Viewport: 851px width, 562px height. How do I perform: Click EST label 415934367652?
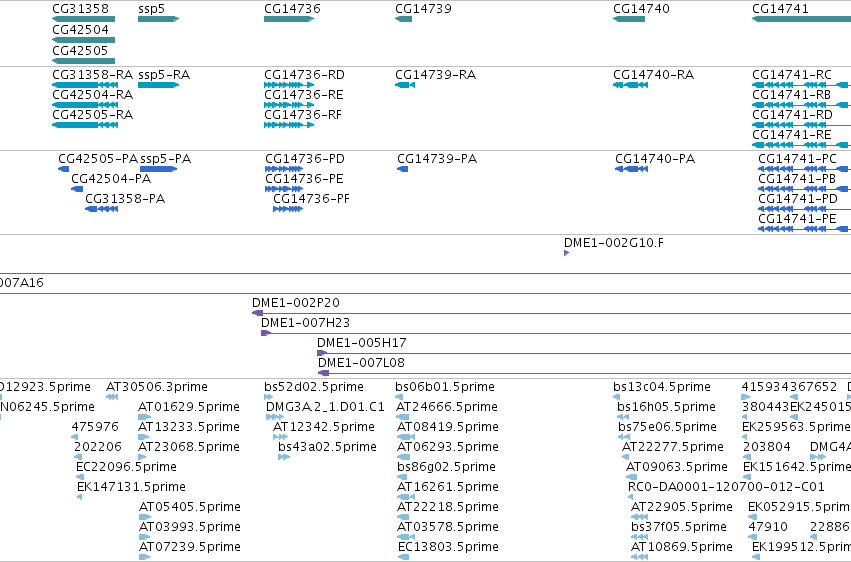coord(789,387)
